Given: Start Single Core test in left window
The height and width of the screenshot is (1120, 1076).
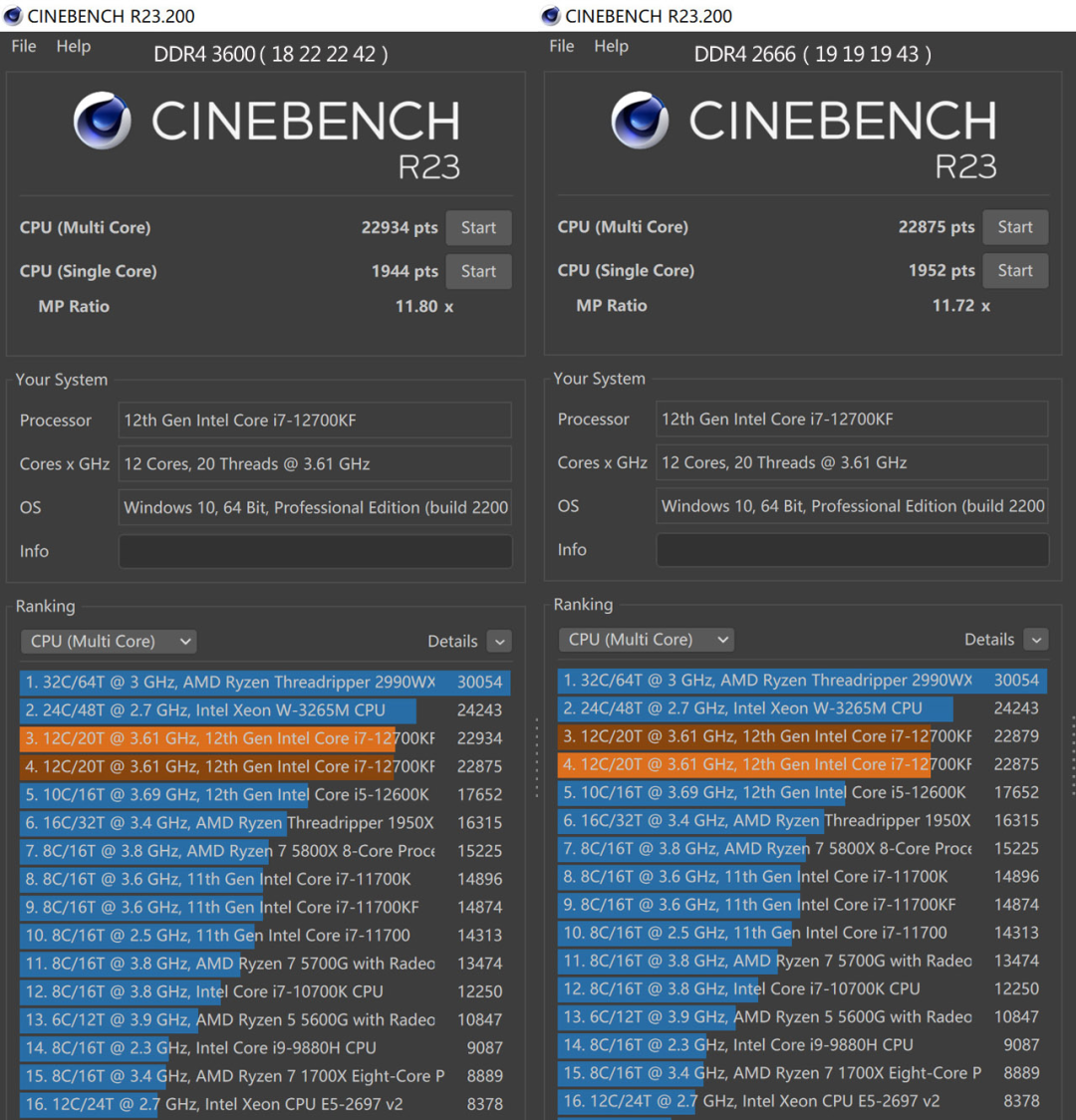Looking at the screenshot, I should (478, 271).
